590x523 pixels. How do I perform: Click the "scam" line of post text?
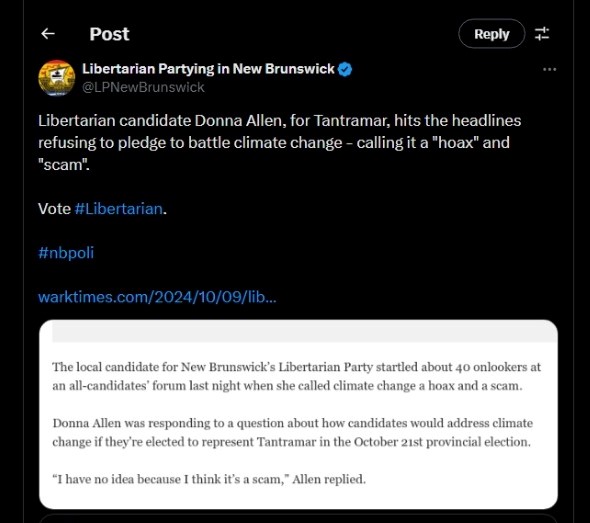[x=64, y=165]
